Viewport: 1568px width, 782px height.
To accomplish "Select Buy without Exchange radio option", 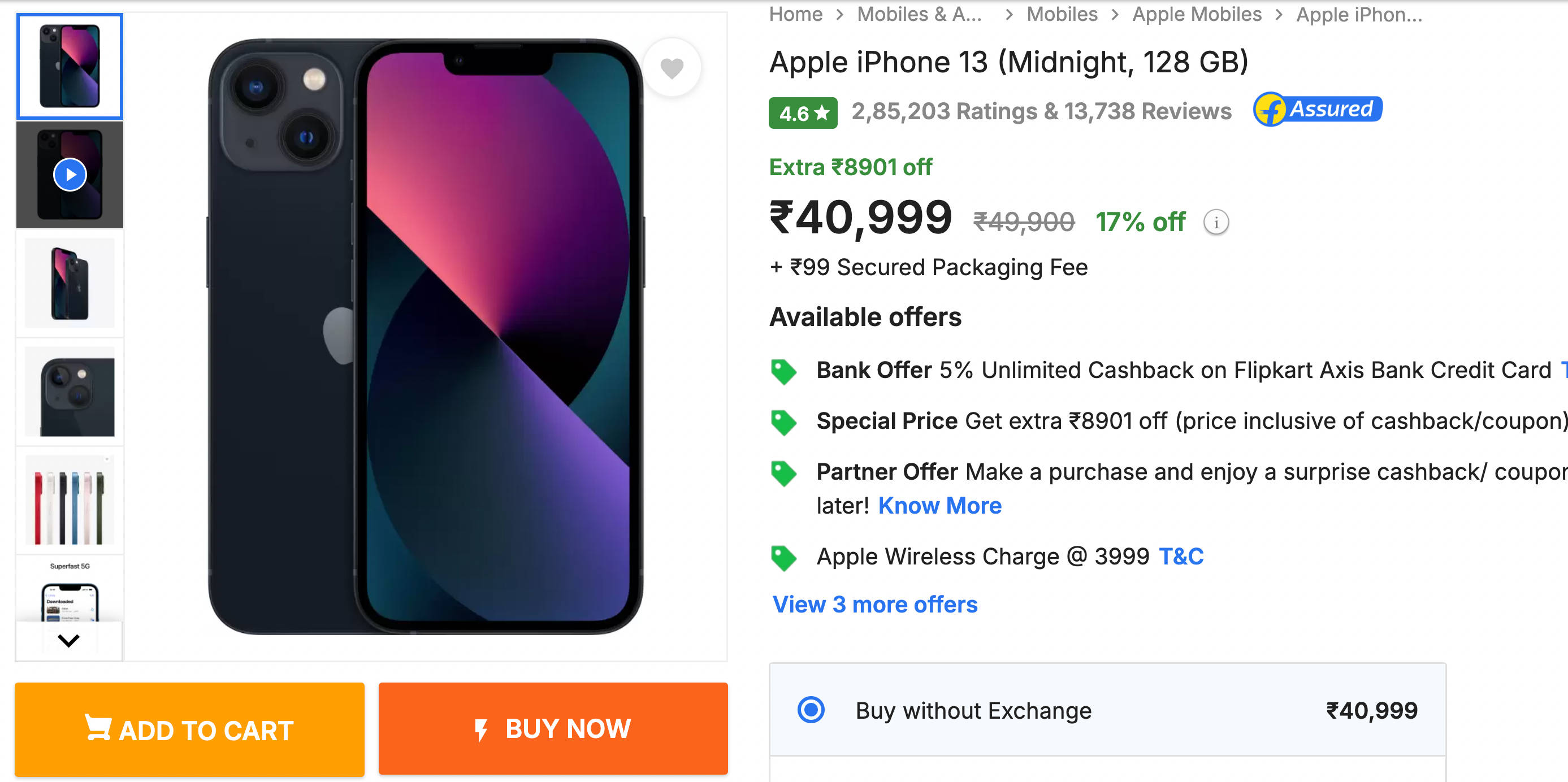I will click(811, 710).
